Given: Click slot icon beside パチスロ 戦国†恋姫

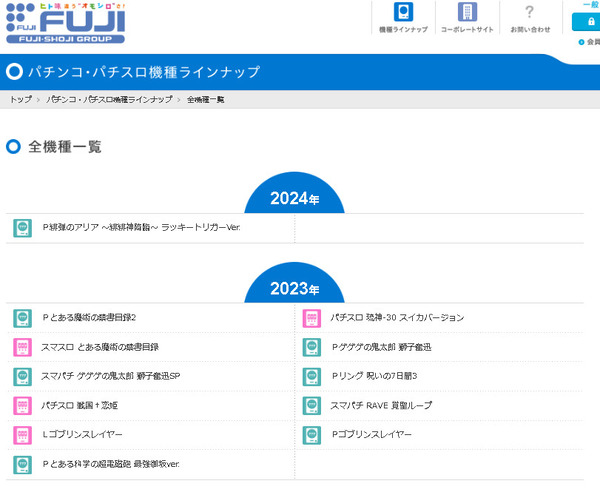Looking at the screenshot, I should pyautogui.click(x=23, y=406).
